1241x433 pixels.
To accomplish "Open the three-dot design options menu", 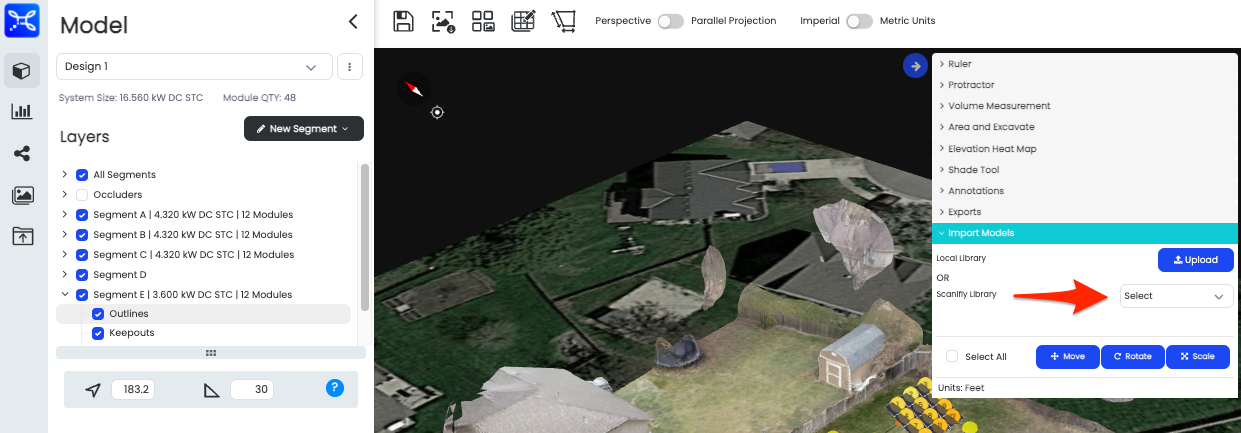I will [x=350, y=67].
